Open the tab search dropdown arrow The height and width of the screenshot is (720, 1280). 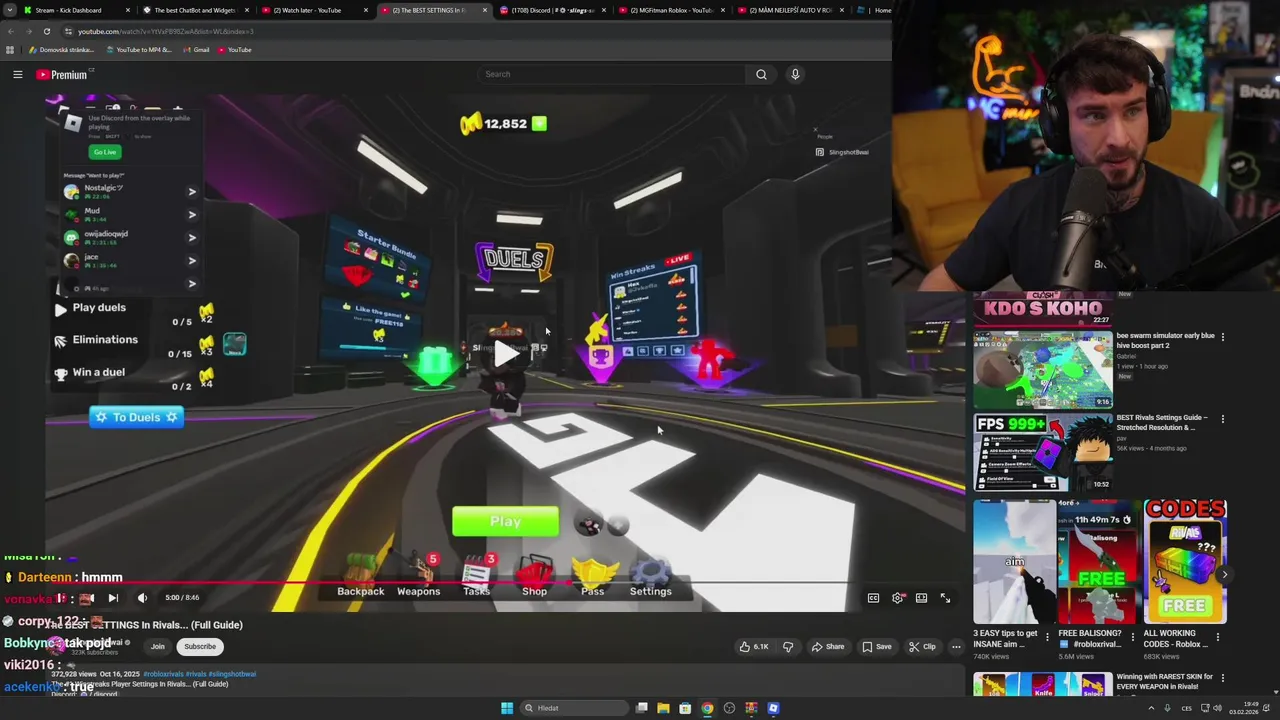11,10
